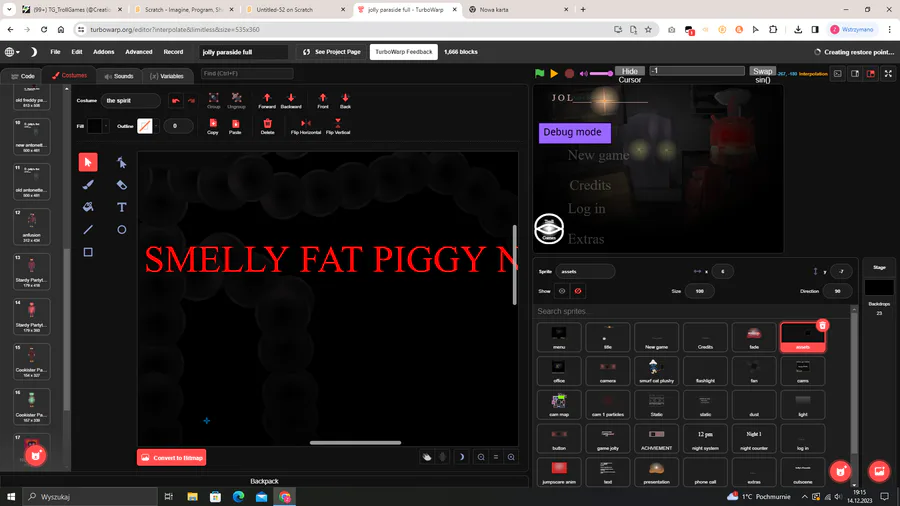Reset paint canvas zoom
The width and height of the screenshot is (900, 506).
tap(496, 457)
